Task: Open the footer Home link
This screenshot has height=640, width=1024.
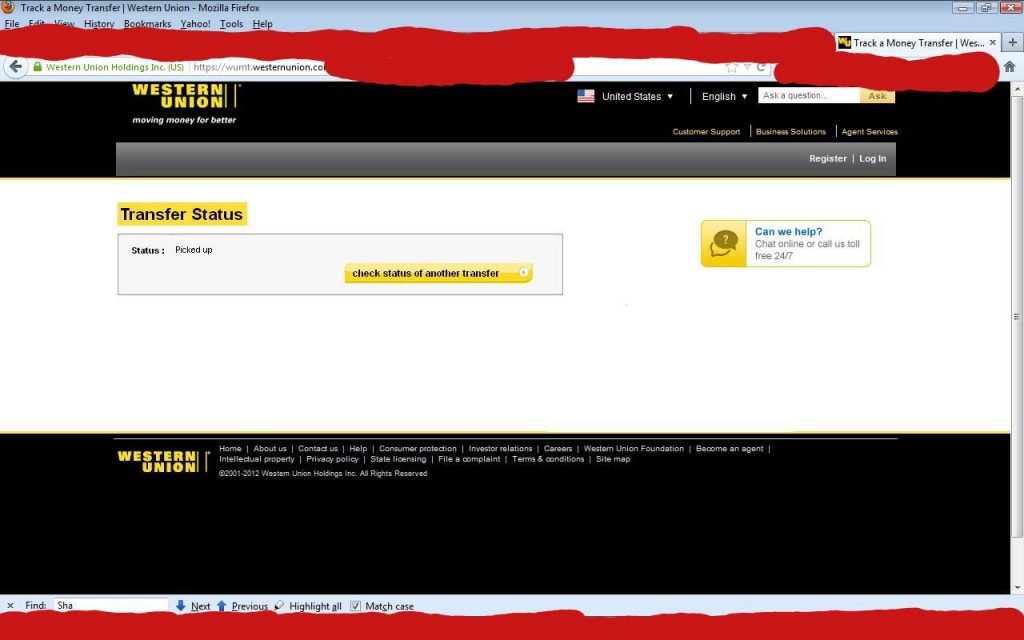Action: point(230,449)
